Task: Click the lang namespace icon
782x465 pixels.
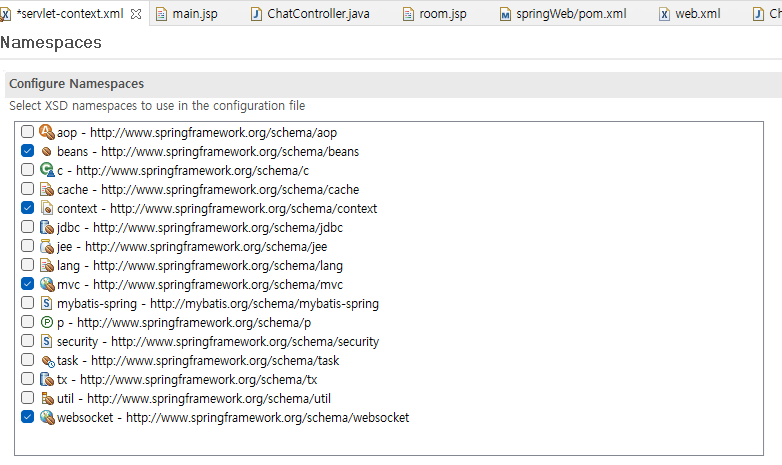Action: tap(47, 265)
